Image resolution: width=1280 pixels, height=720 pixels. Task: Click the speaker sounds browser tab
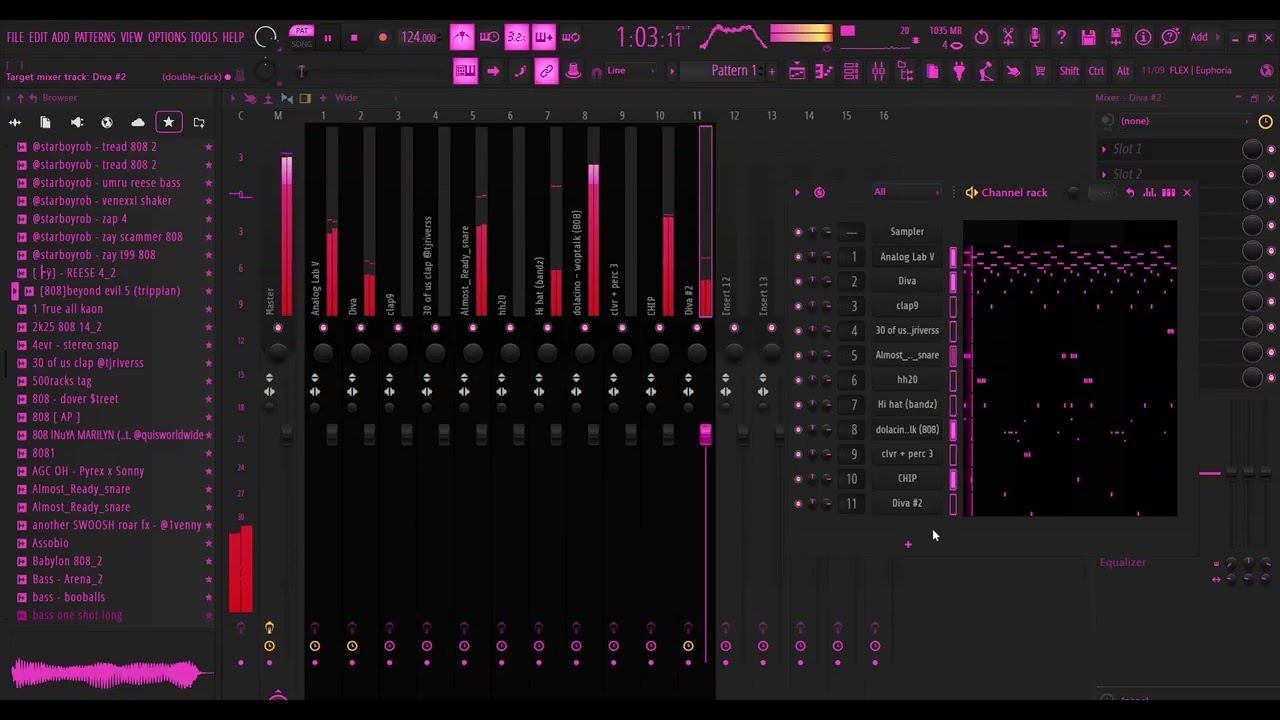[x=76, y=122]
